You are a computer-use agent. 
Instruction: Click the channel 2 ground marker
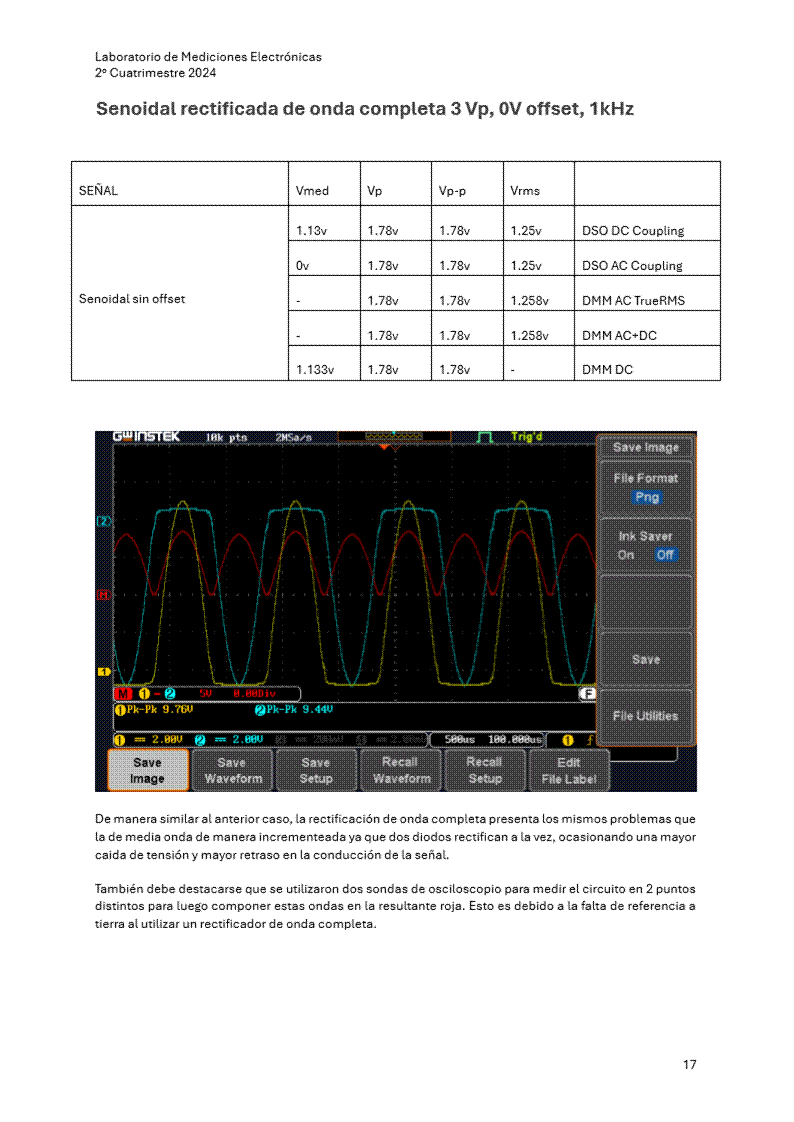coord(102,521)
